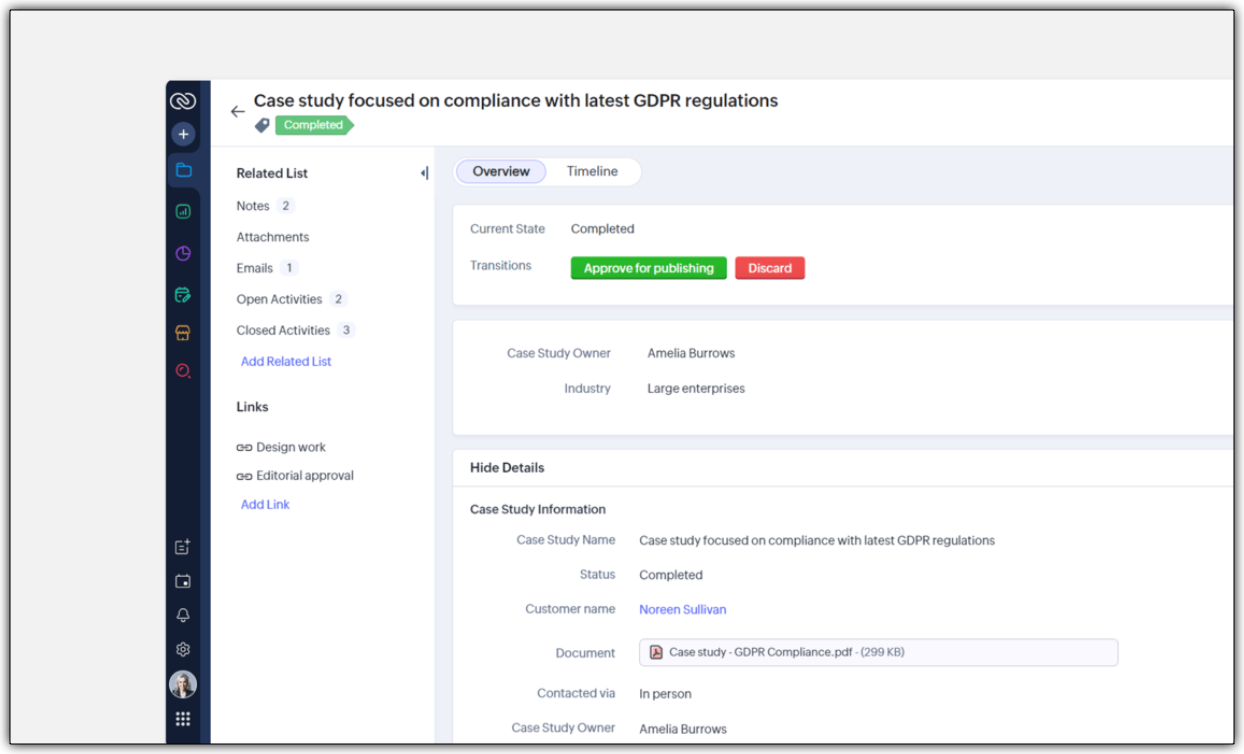Open the orange marketplace store icon
Screen dimensions: 1244x754
pyautogui.click(x=183, y=333)
